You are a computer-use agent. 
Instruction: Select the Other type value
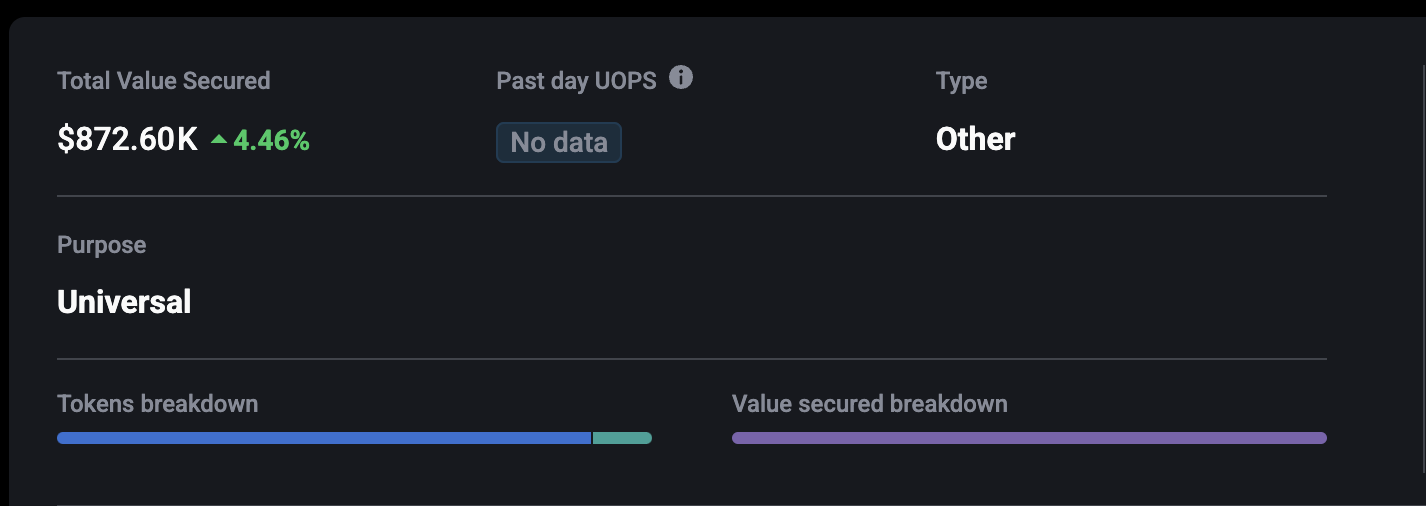975,139
